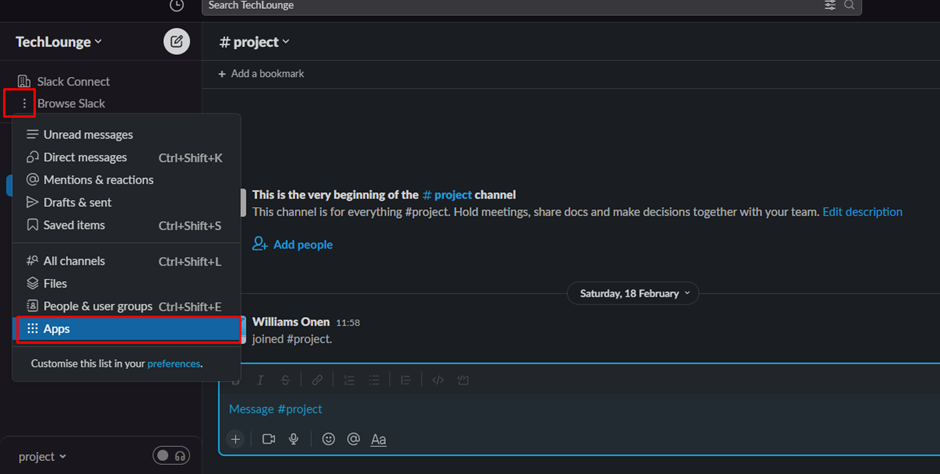This screenshot has width=940, height=474.
Task: Open Mentions & reactions menu item
Action: point(126,180)
